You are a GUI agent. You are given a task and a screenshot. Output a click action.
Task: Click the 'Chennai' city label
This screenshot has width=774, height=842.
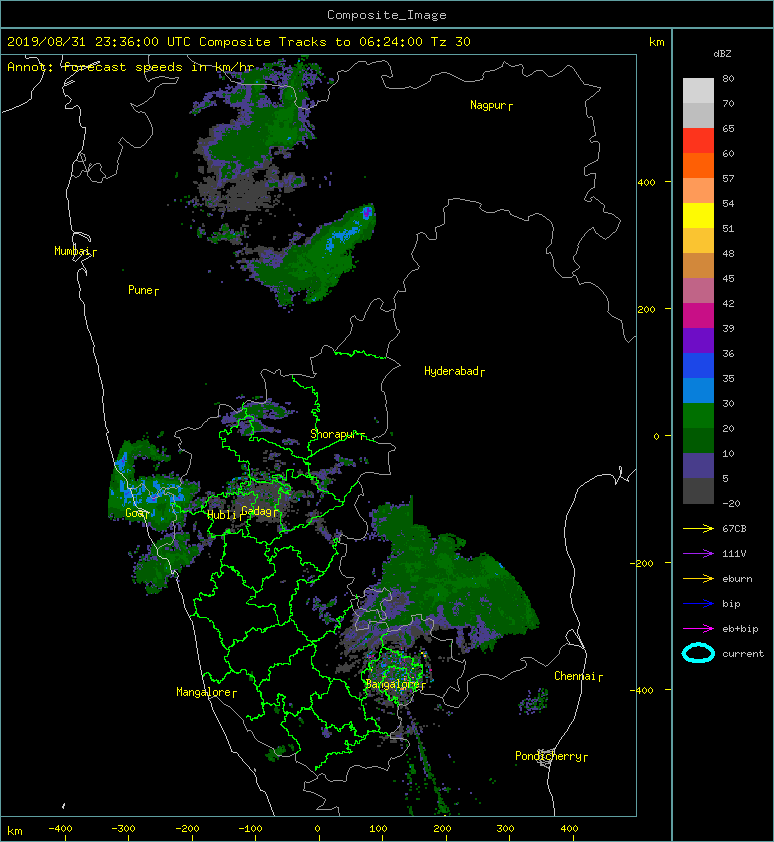(575, 676)
